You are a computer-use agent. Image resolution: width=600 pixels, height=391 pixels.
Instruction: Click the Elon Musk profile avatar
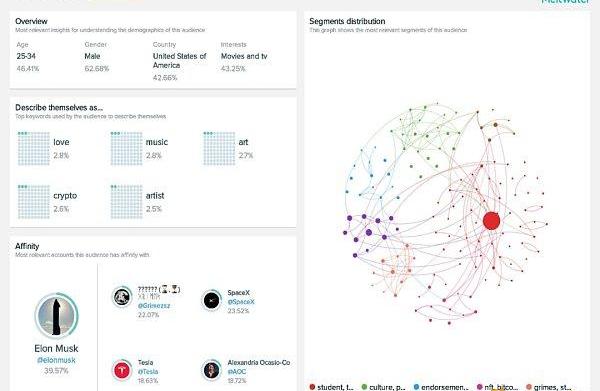tap(56, 316)
